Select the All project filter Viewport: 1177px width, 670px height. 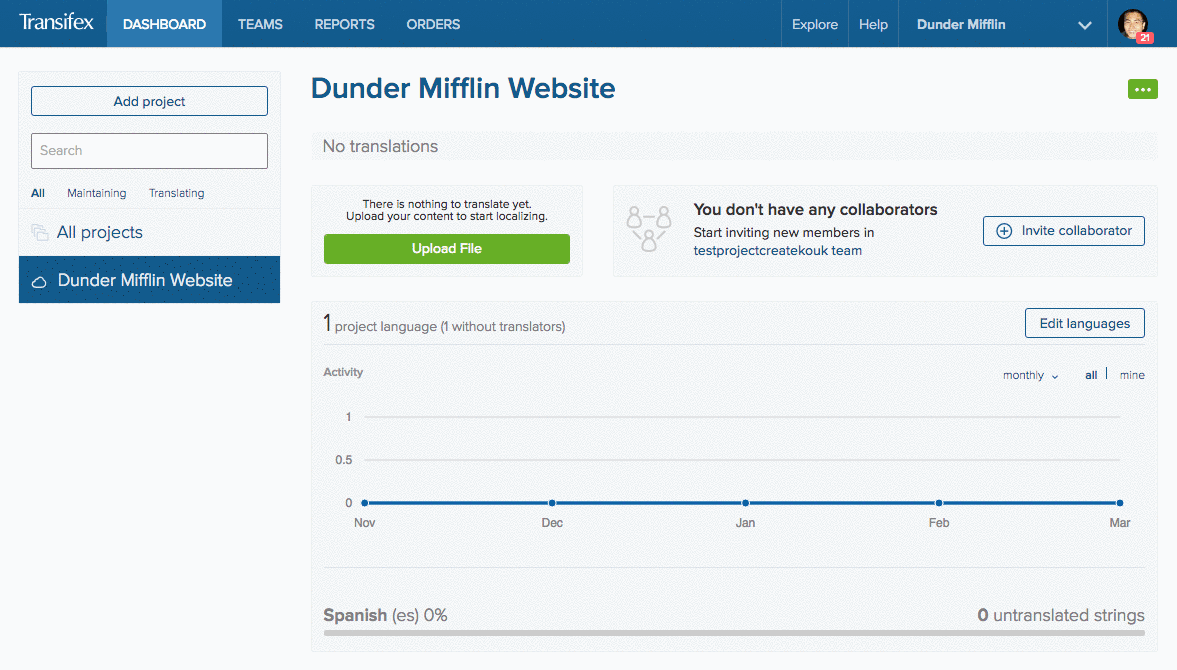click(38, 194)
